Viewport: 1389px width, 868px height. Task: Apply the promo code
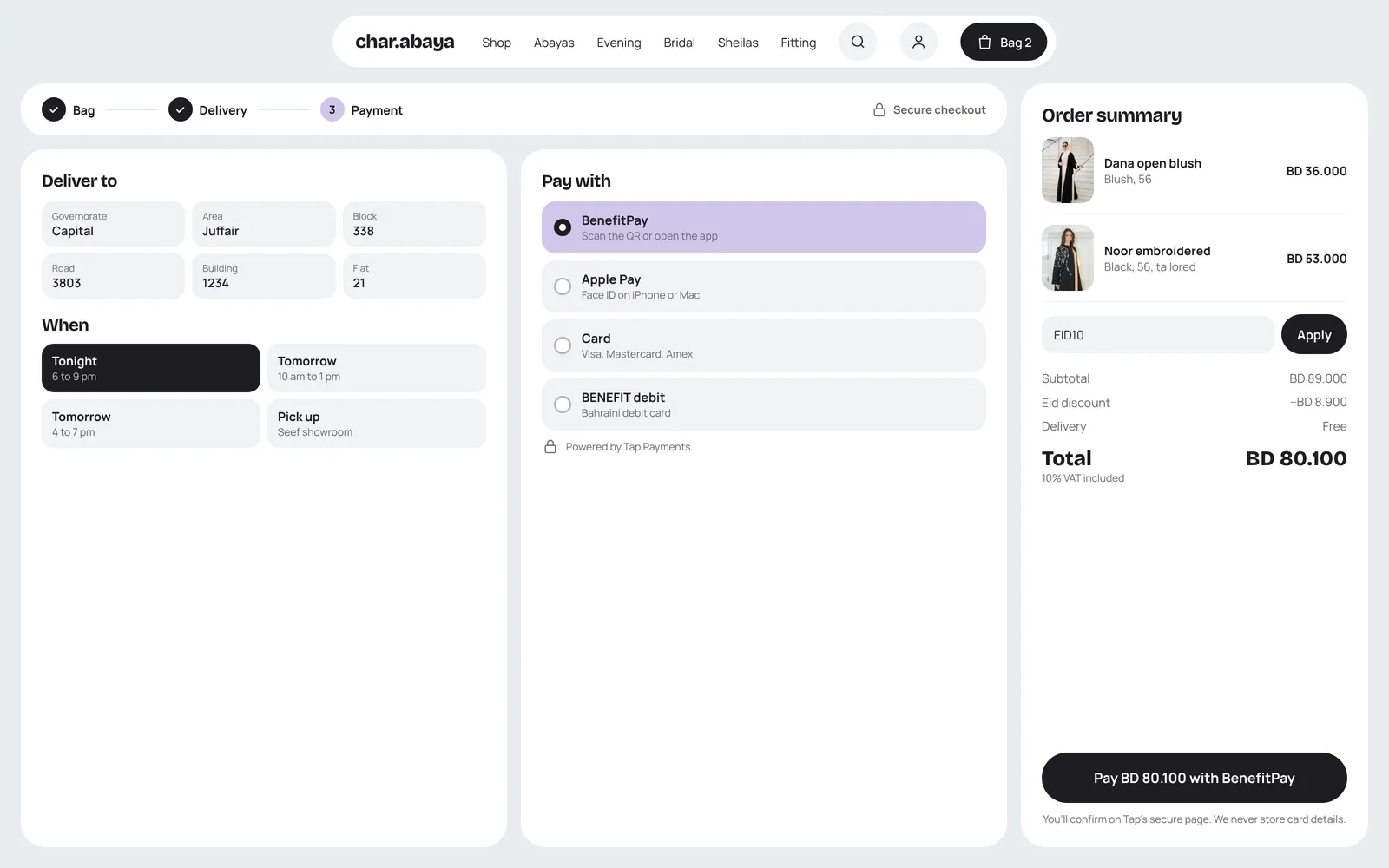[x=1314, y=334]
